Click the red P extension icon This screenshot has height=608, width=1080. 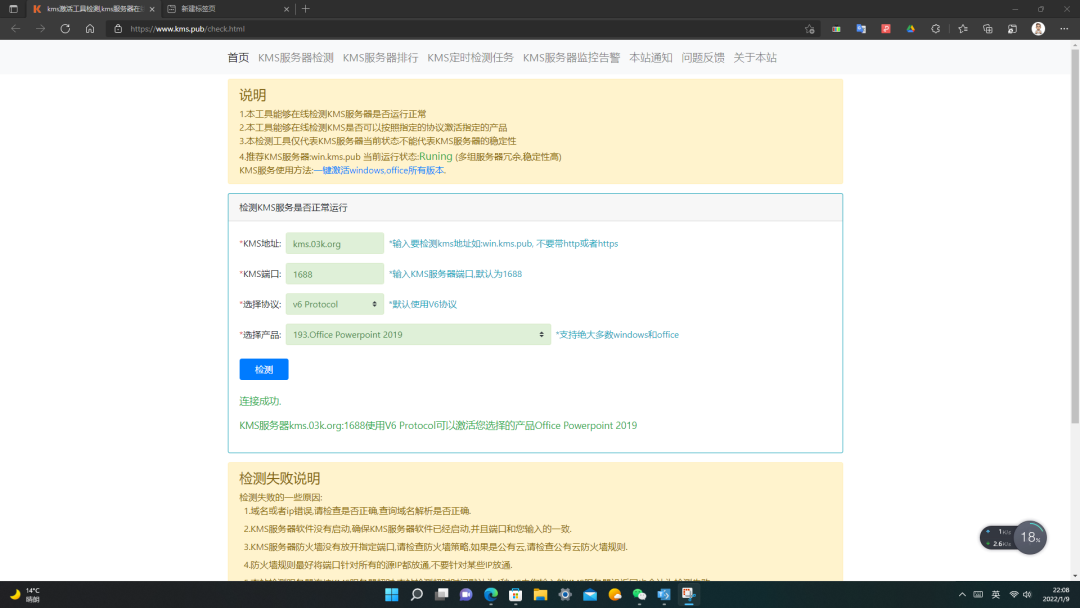pyautogui.click(x=885, y=30)
